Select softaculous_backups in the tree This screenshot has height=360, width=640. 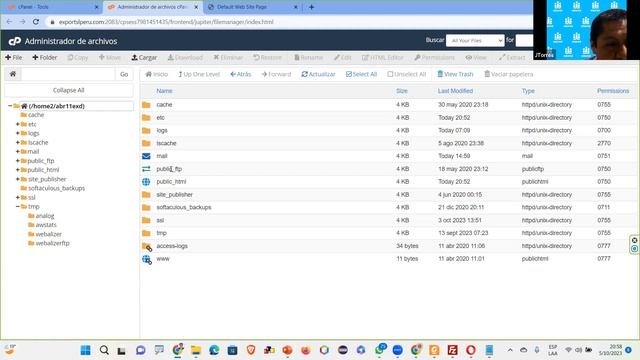[x=56, y=188]
